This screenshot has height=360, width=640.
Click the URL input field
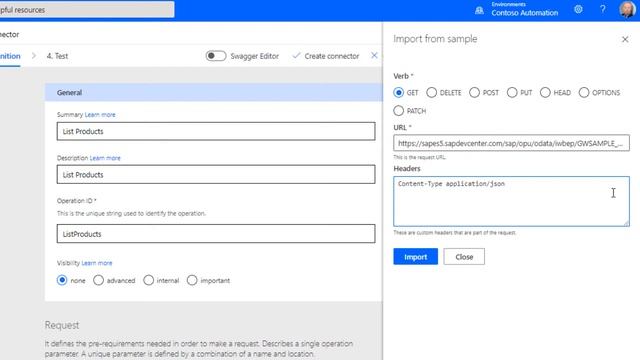coord(511,143)
